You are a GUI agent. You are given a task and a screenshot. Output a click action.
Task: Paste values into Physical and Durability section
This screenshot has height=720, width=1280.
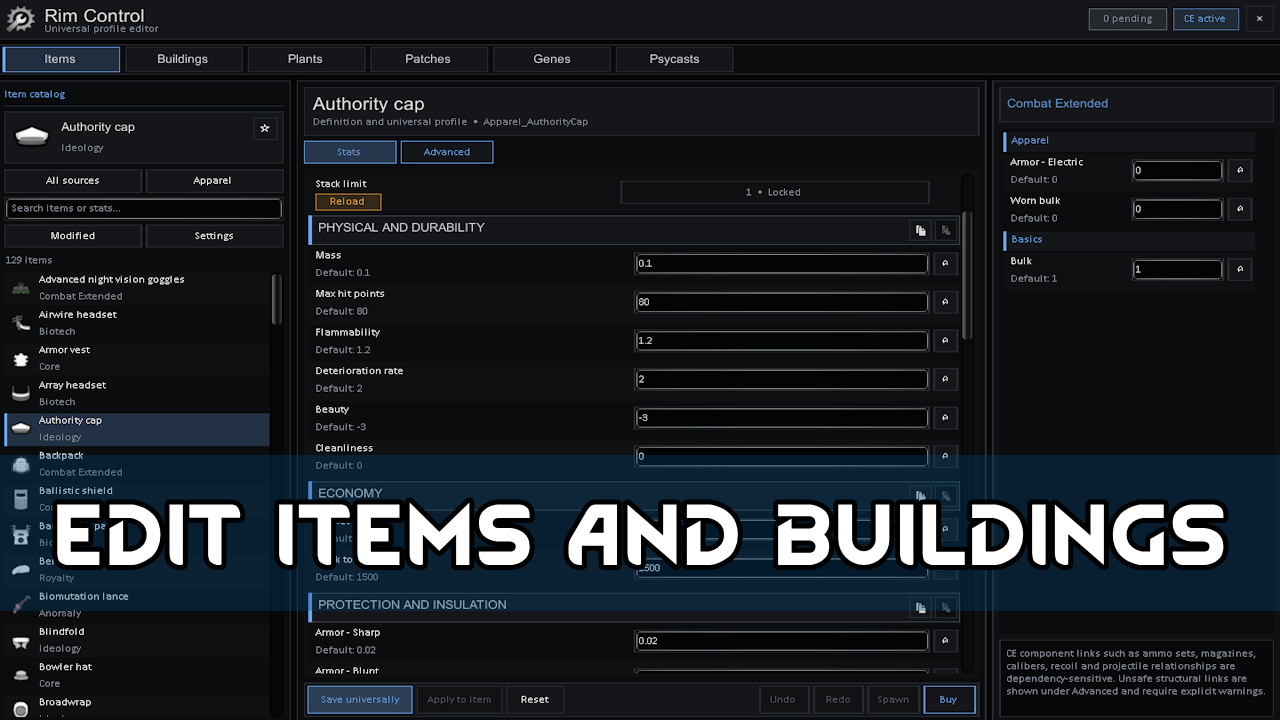point(945,231)
